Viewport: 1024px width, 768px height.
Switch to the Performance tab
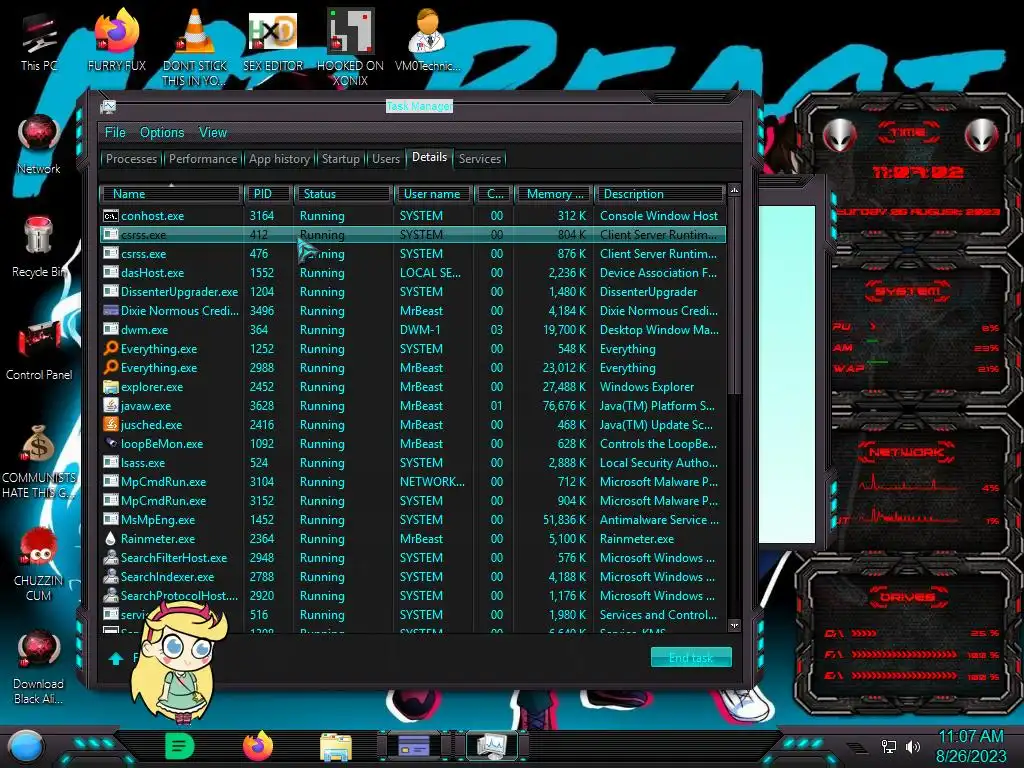pyautogui.click(x=203, y=159)
